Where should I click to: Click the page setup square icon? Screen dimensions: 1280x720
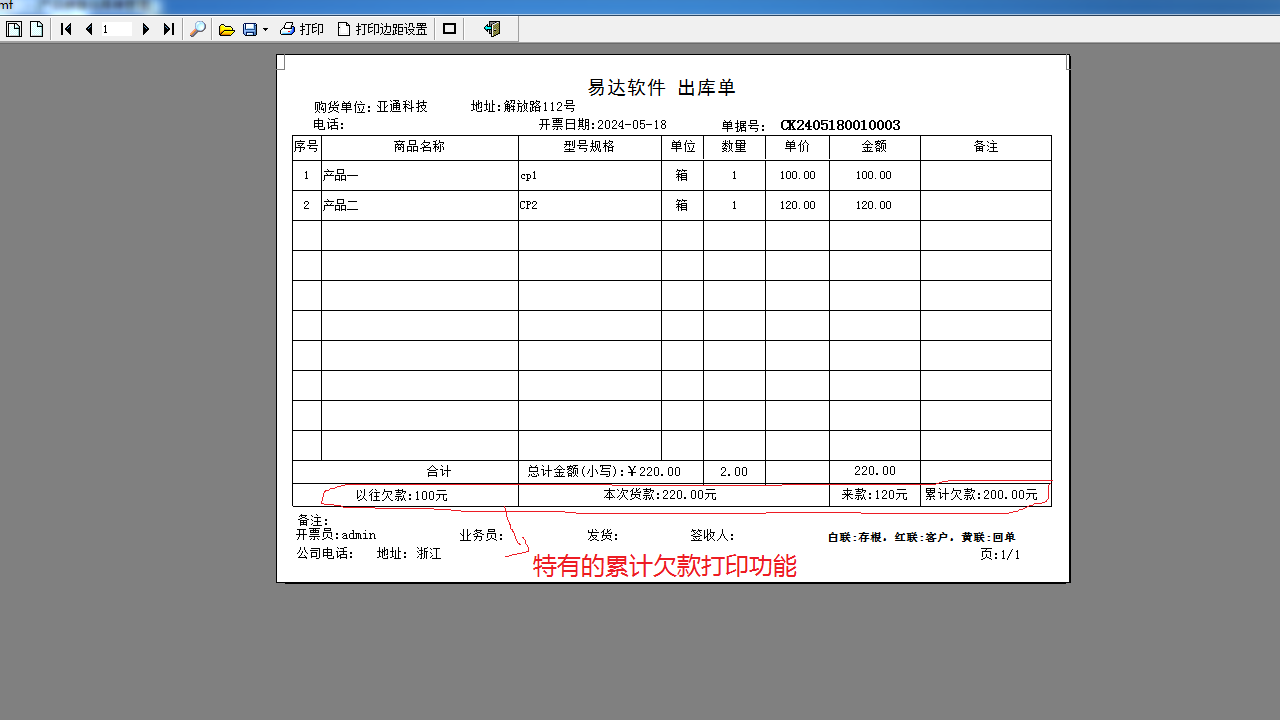[448, 29]
